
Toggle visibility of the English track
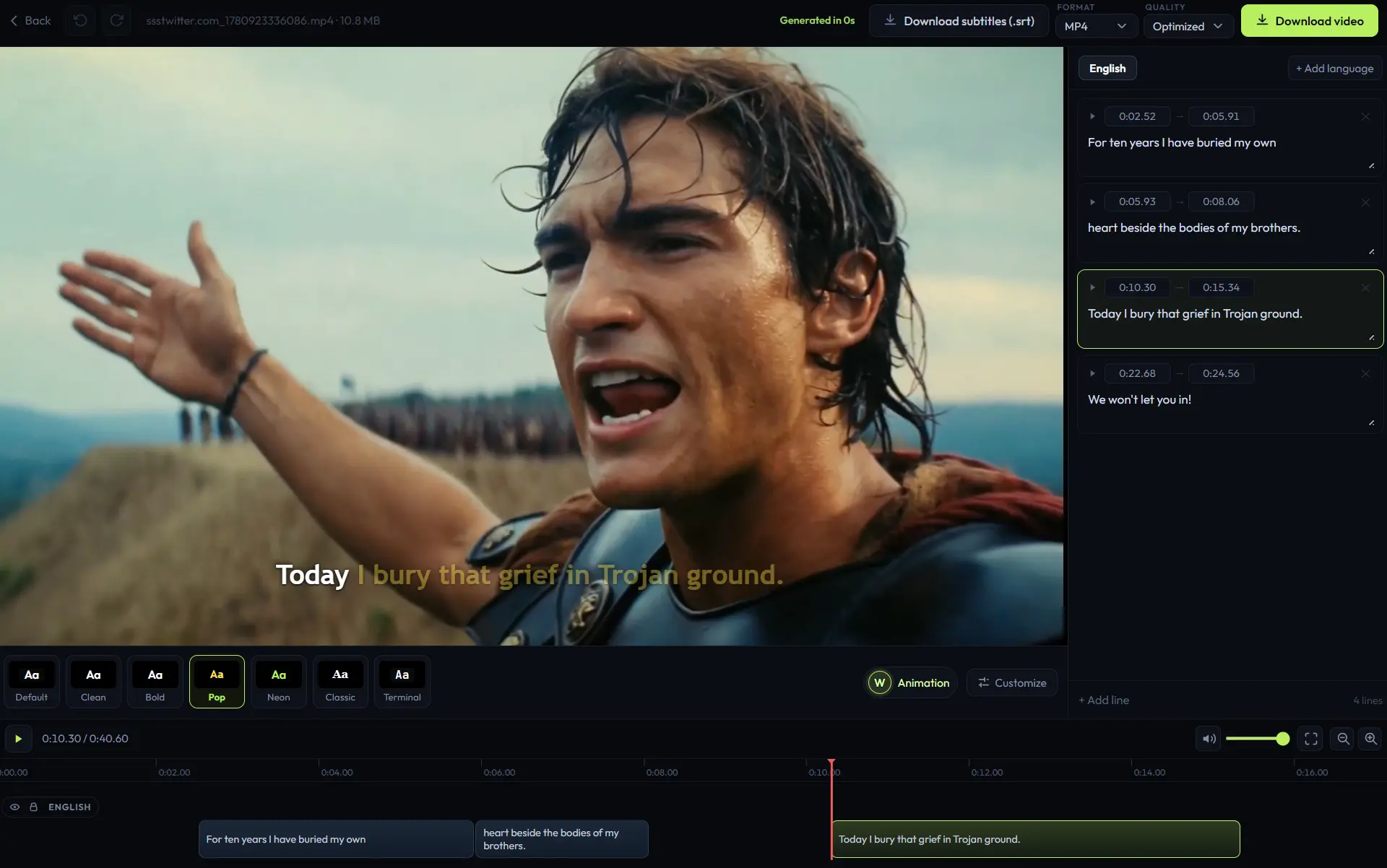coord(14,807)
